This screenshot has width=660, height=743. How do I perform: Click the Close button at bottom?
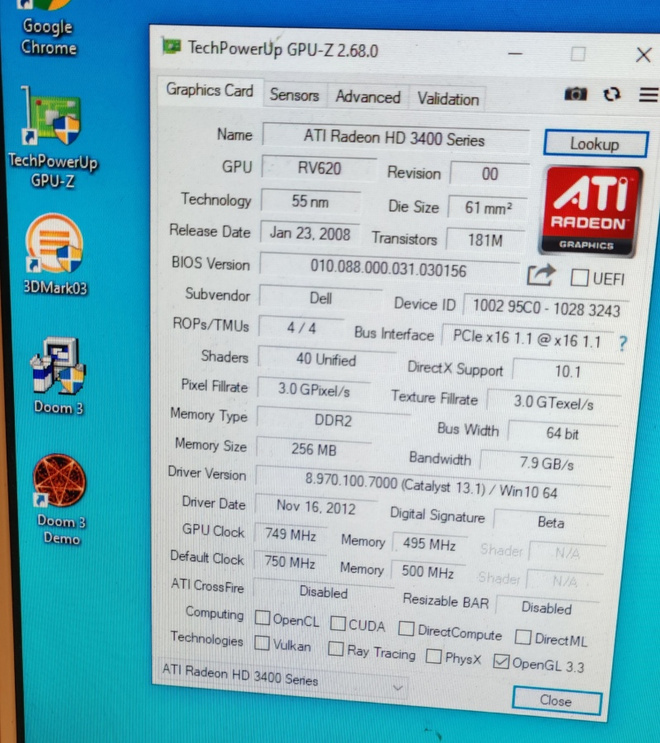click(557, 700)
